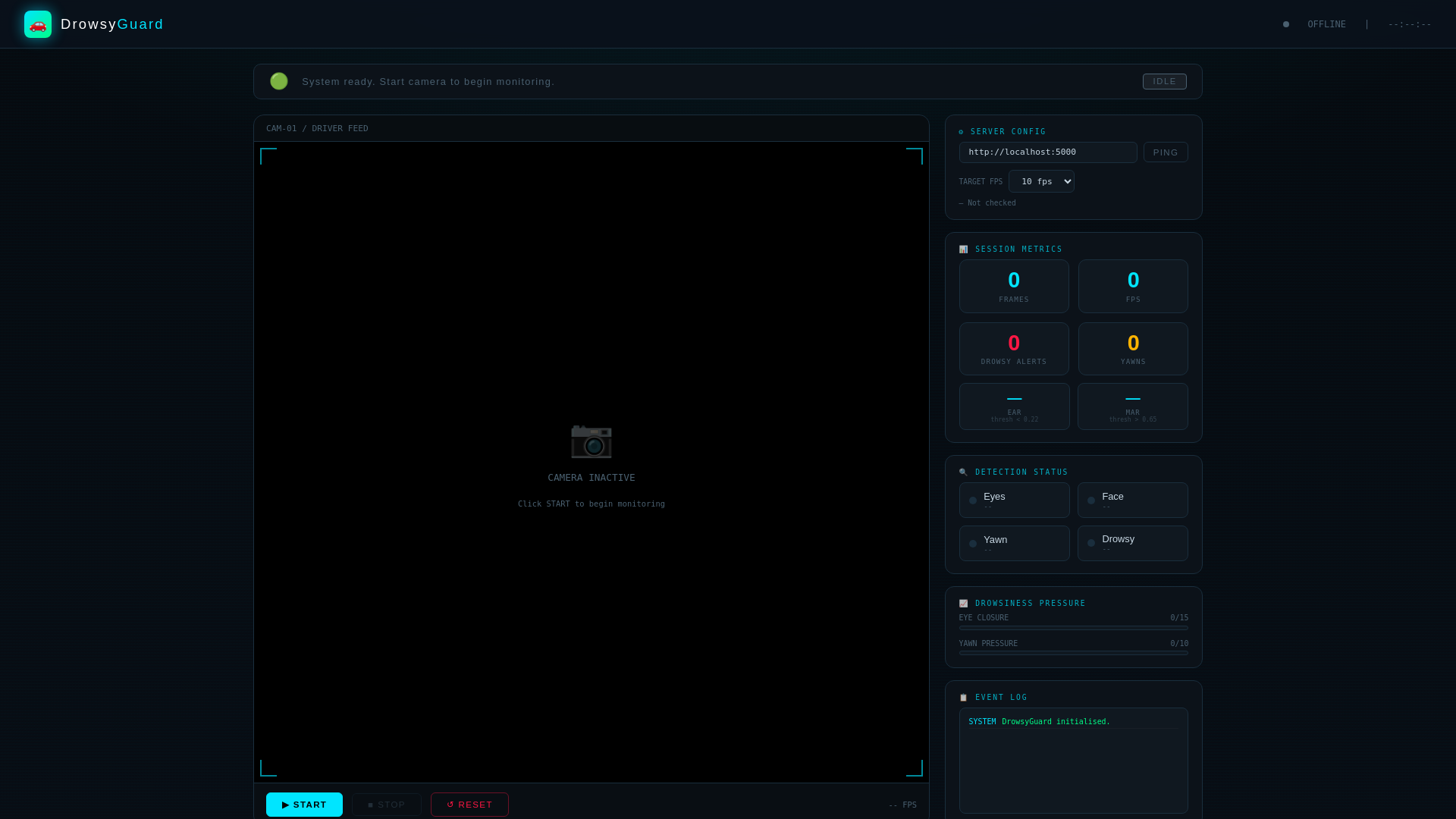Click the Detection Status magnifier icon
The image size is (1456, 819).
pyautogui.click(x=963, y=472)
